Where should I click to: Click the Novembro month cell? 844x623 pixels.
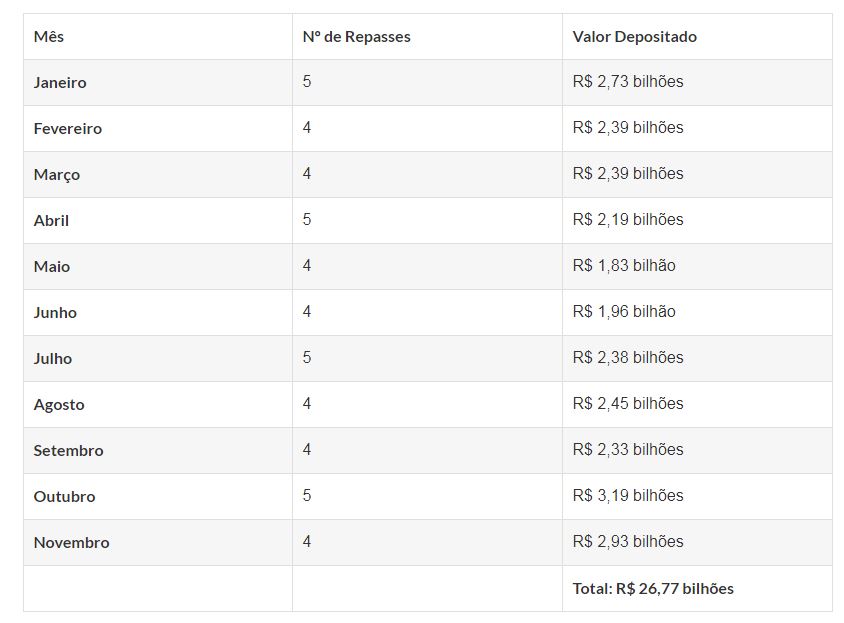tap(71, 543)
